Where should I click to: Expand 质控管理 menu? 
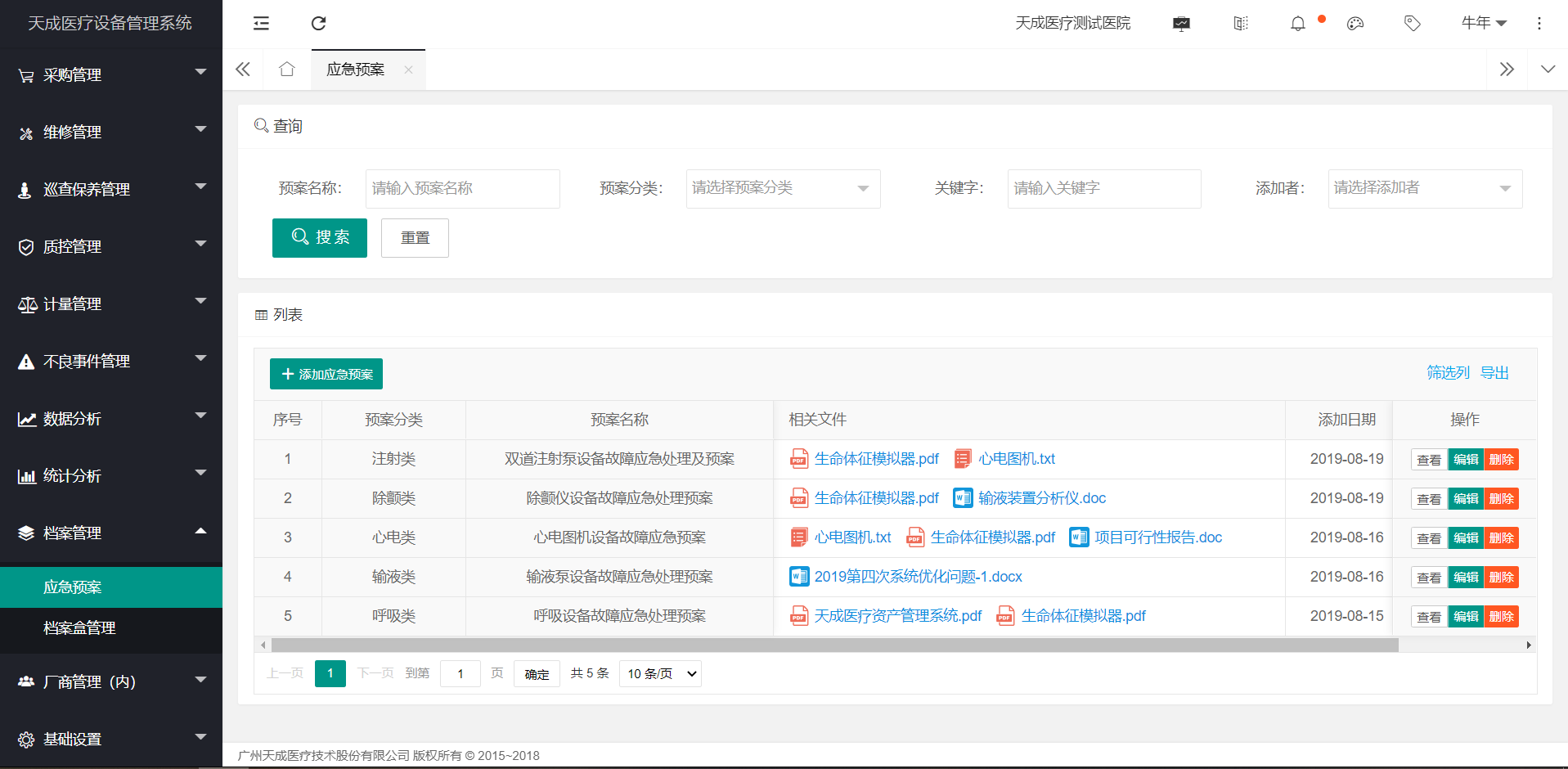111,246
